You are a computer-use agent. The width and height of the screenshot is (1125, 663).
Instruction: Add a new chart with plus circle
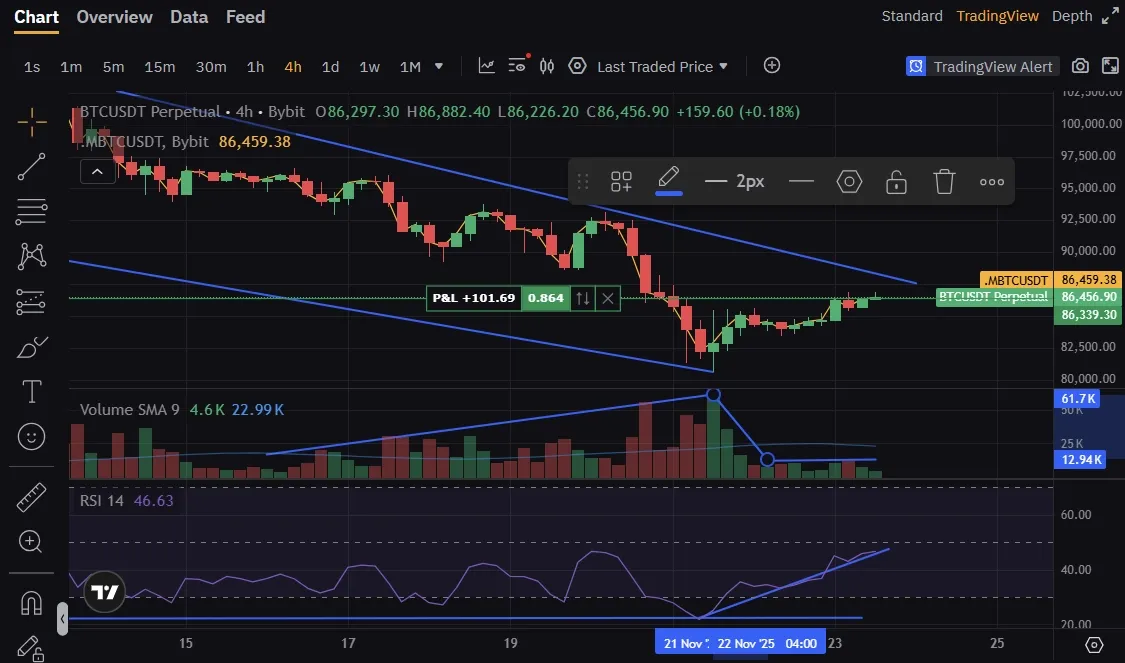click(x=772, y=65)
